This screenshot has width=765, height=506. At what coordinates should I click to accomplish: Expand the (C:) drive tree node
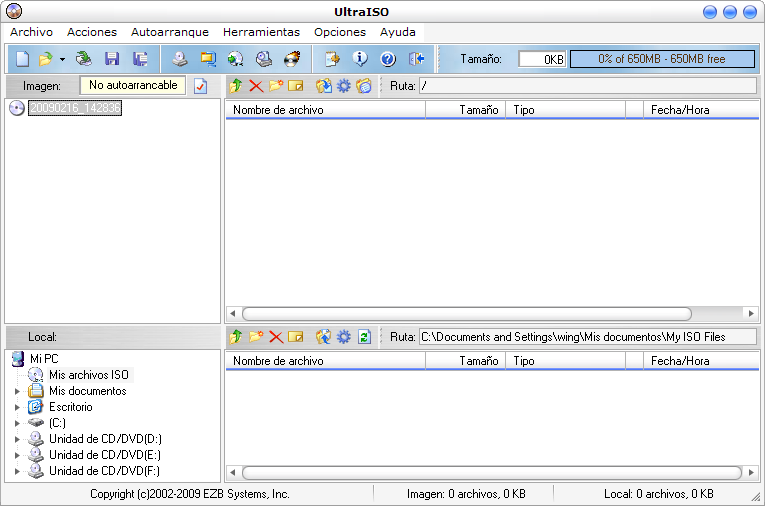[17, 423]
